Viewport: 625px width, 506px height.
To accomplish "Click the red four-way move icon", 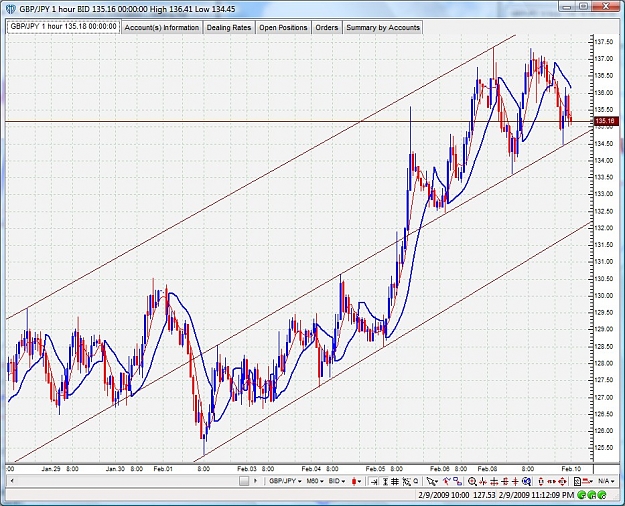I will click(x=562, y=482).
